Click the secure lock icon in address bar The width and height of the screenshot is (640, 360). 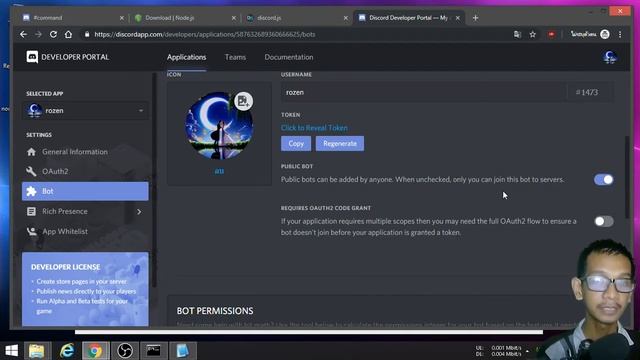pos(87,35)
